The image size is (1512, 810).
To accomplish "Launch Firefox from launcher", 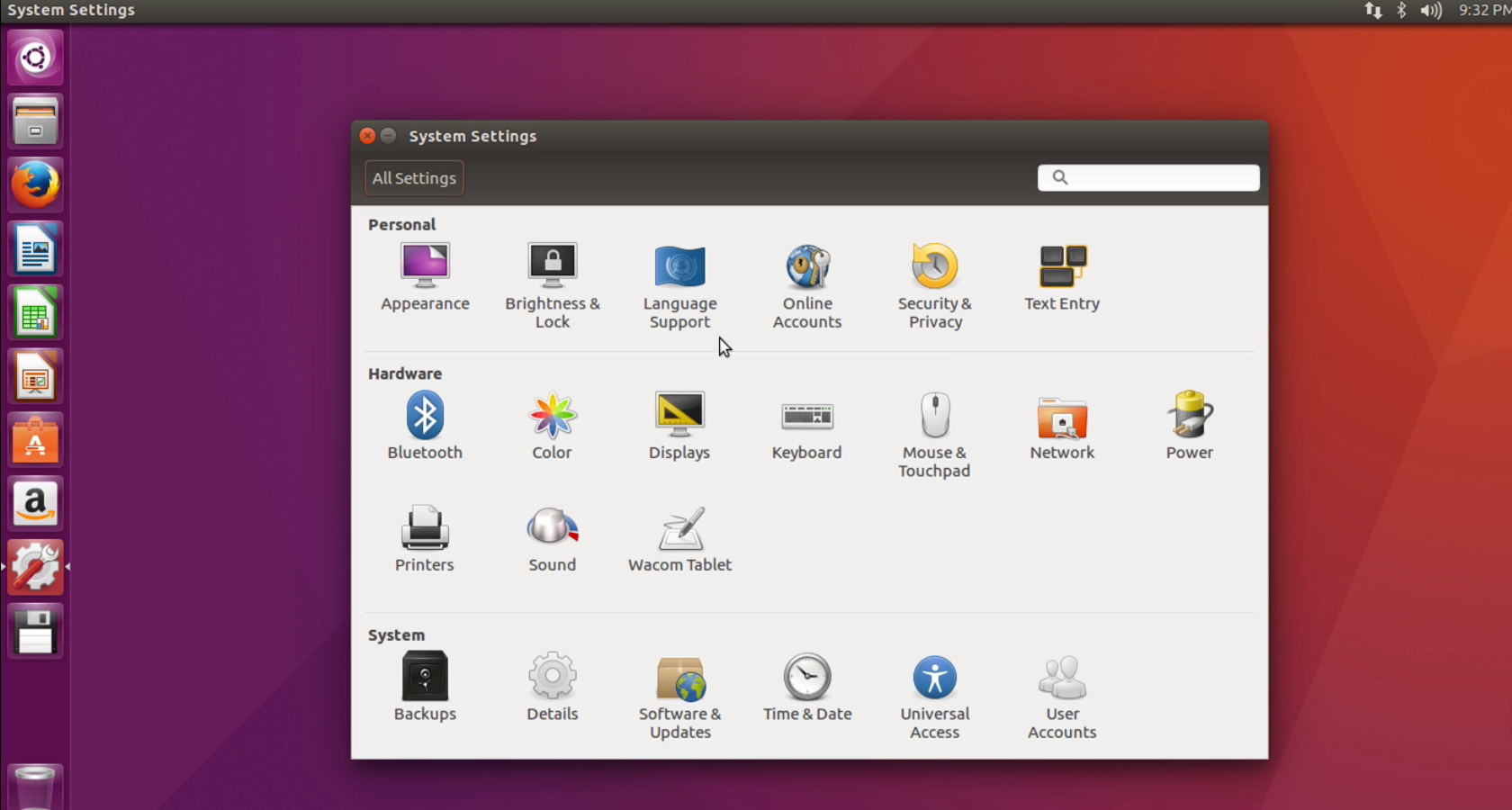I will click(x=35, y=185).
